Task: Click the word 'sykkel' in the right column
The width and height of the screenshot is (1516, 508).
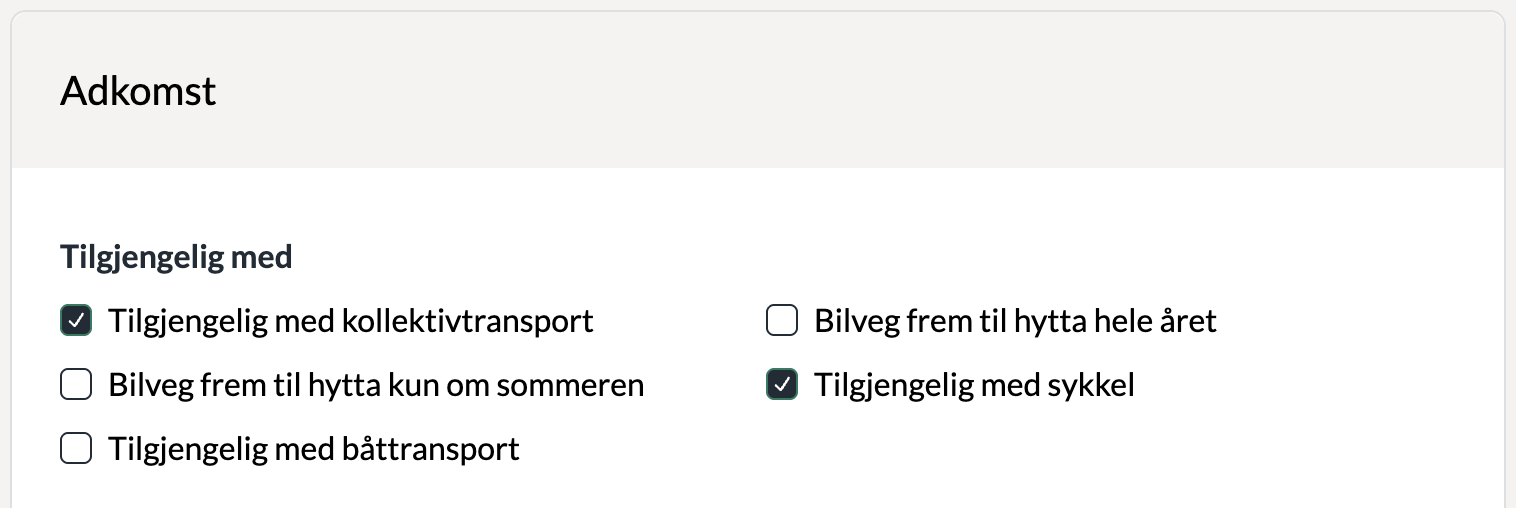Action: (x=1089, y=385)
